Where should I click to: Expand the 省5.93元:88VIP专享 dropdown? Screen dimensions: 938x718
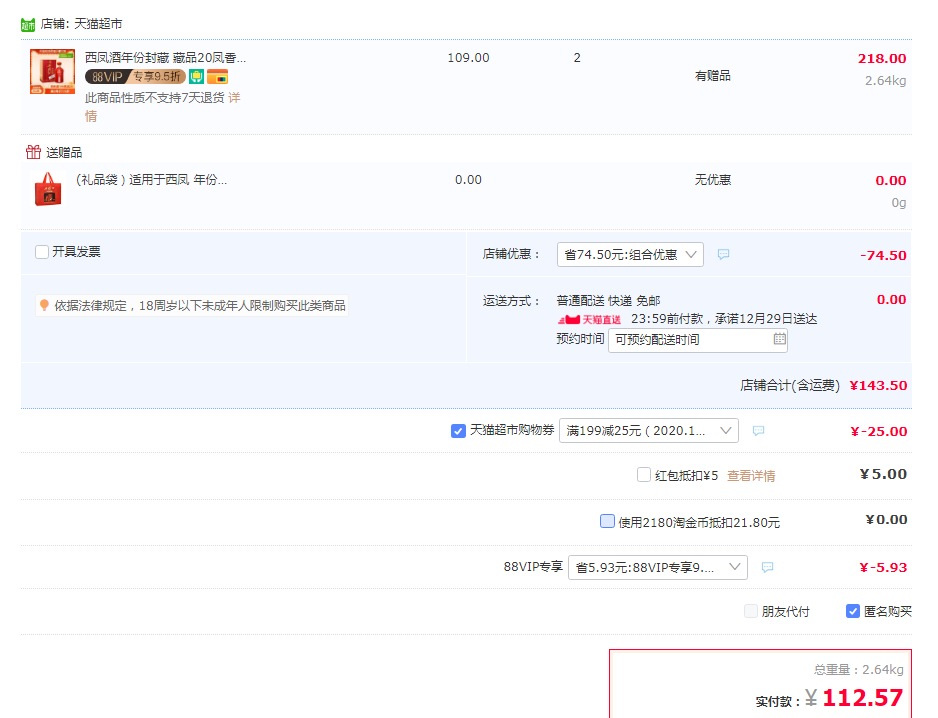coord(658,567)
